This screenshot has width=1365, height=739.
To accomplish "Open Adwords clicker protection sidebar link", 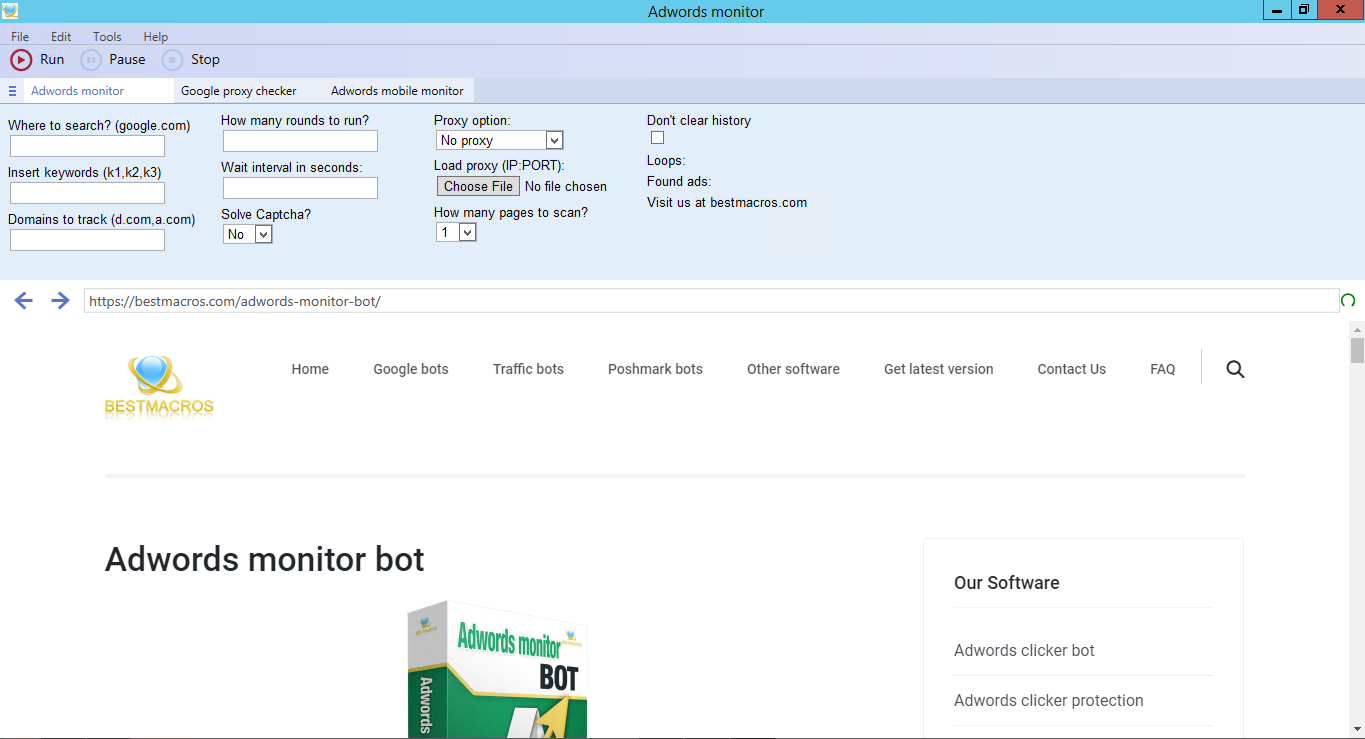I will 1048,700.
